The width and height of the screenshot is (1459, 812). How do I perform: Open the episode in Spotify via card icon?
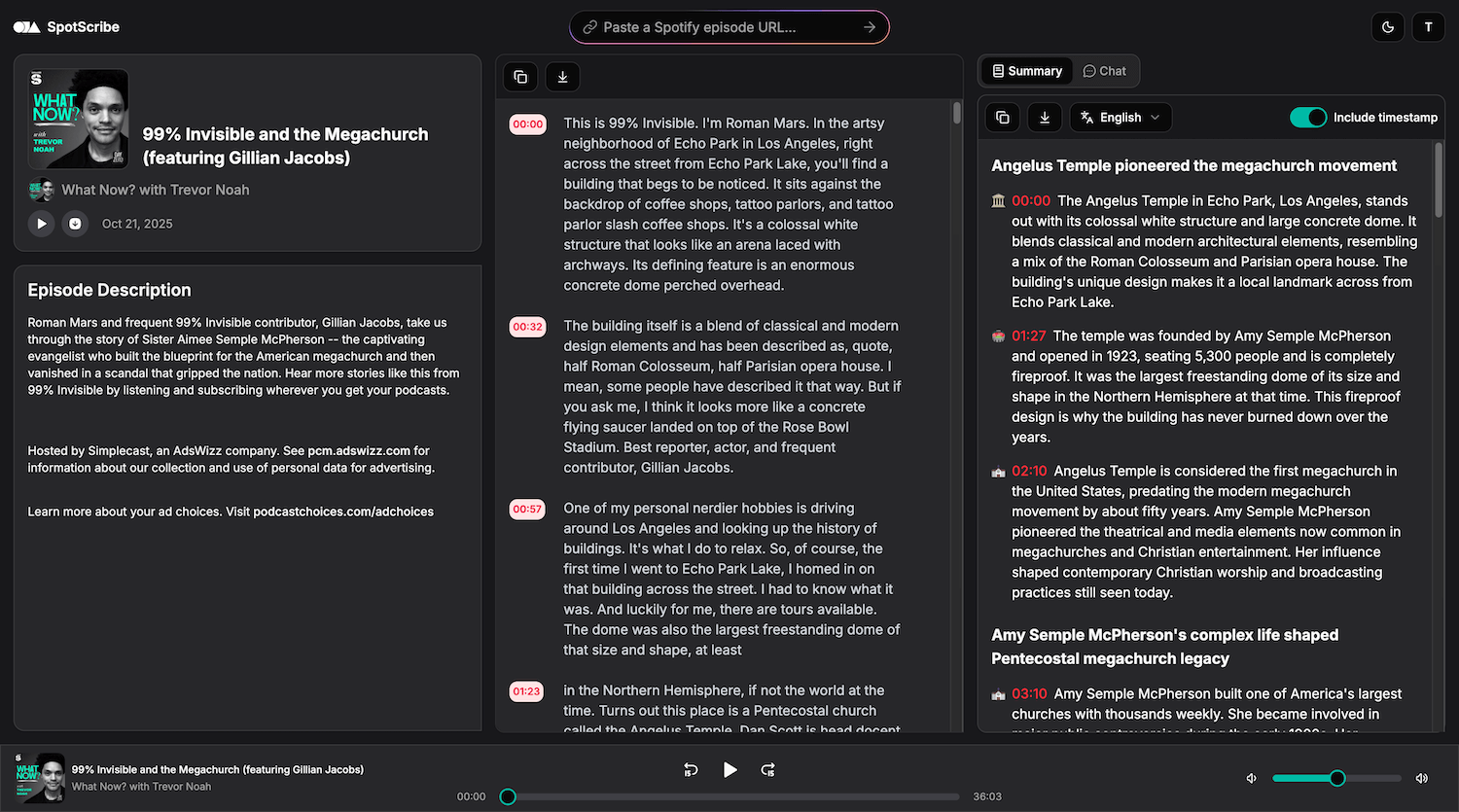[x=75, y=223]
